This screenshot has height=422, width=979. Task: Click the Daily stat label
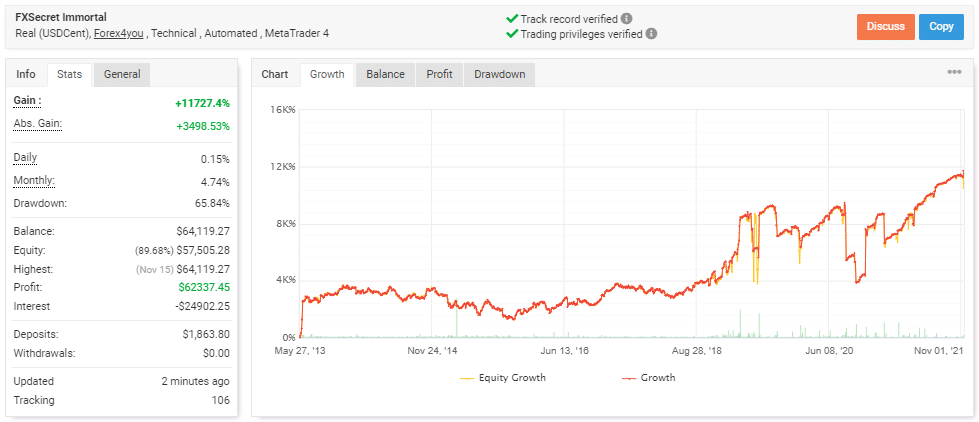(26, 157)
